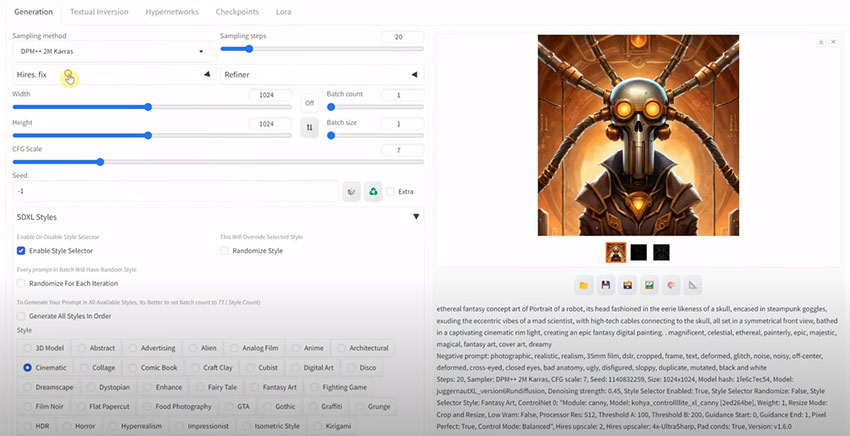The height and width of the screenshot is (436, 850).
Task: Click the Off aspect ratio button
Action: point(309,102)
